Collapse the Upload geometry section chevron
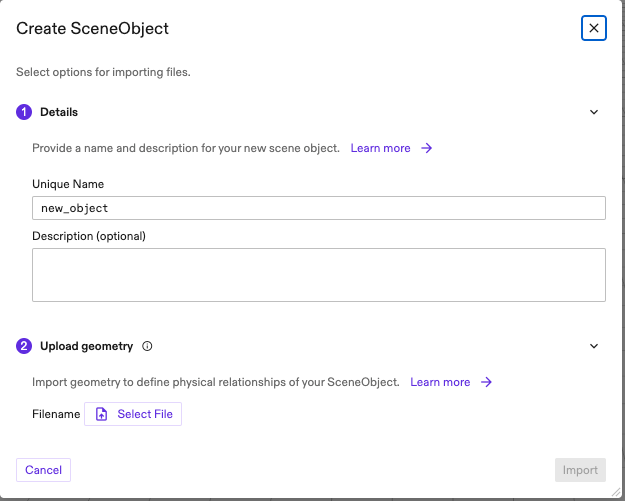625x501 pixels. [x=593, y=346]
